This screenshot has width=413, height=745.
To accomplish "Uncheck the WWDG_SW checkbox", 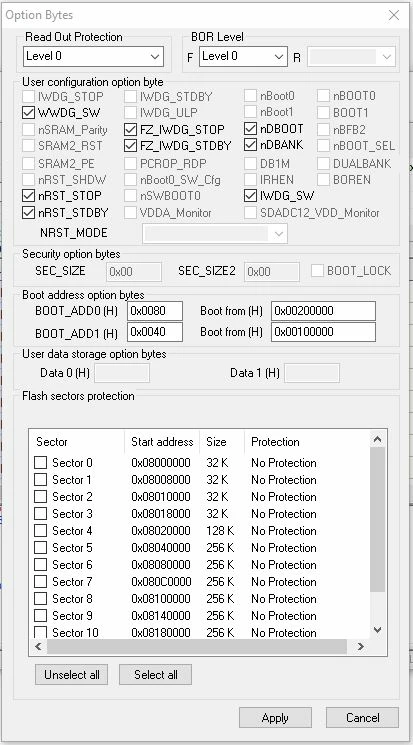I will [29, 113].
